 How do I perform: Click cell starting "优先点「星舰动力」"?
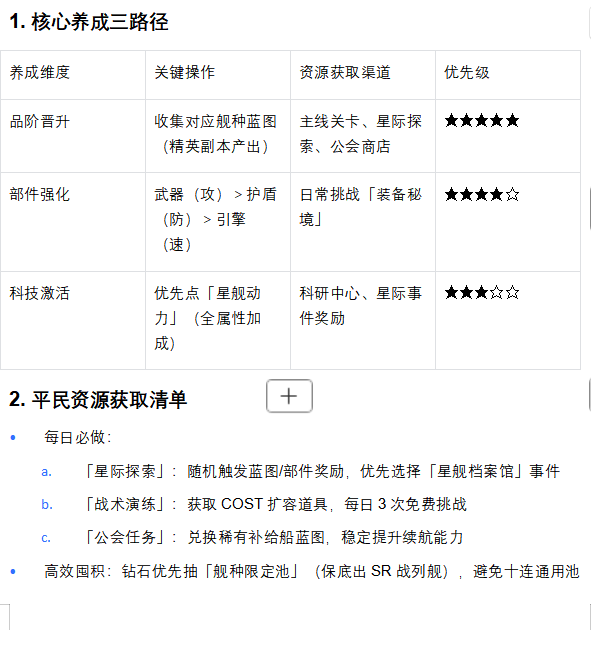[x=218, y=321]
